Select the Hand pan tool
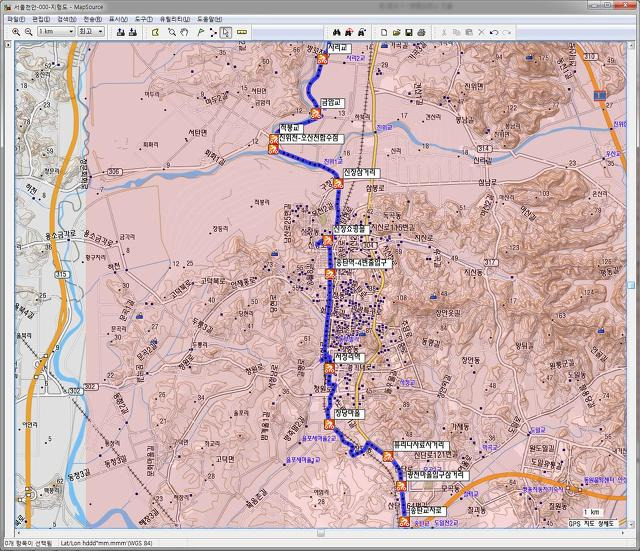The image size is (640, 551). pos(184,32)
